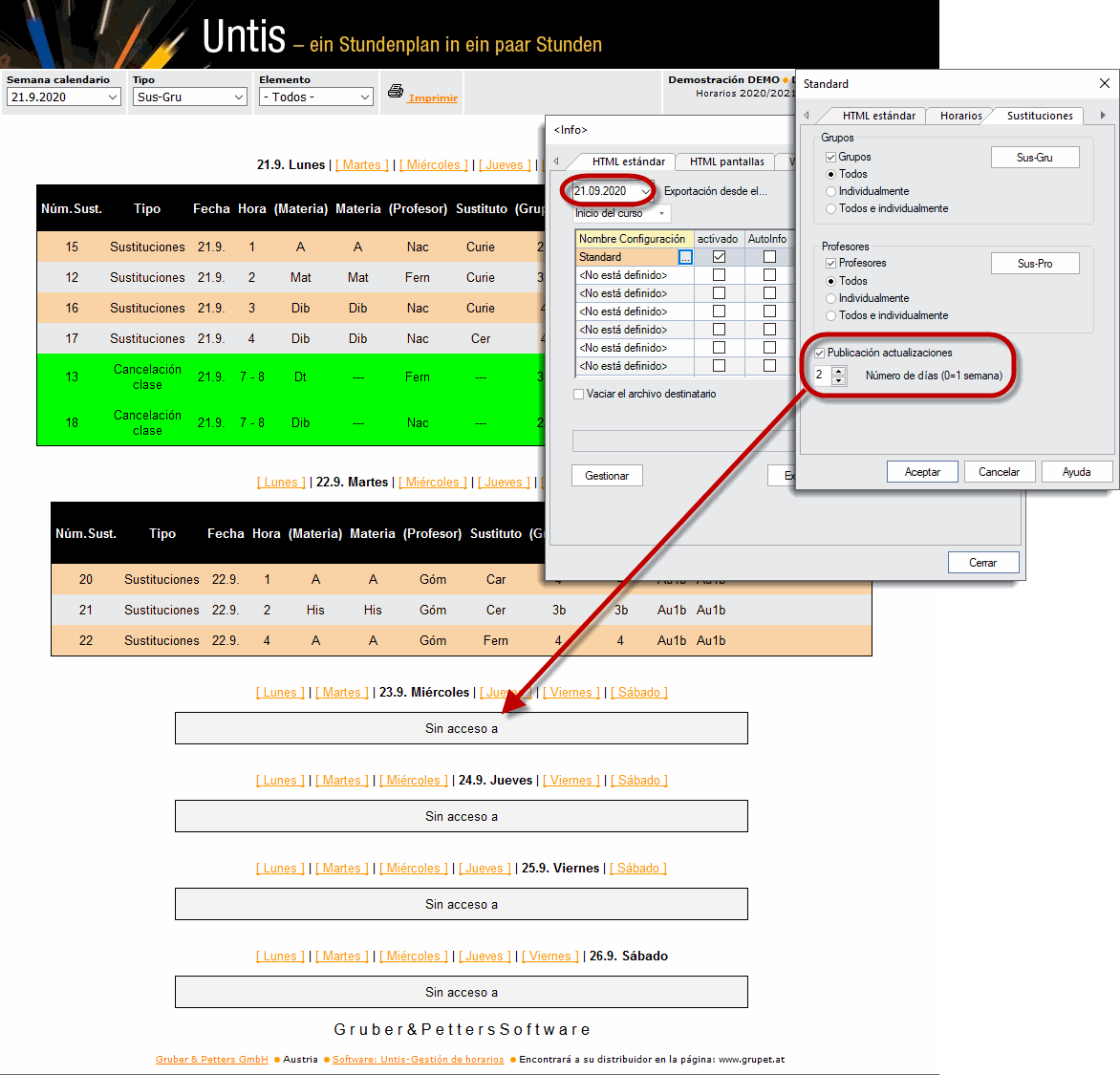
Task: Click Cancelar in Standard dialog
Action: (999, 472)
